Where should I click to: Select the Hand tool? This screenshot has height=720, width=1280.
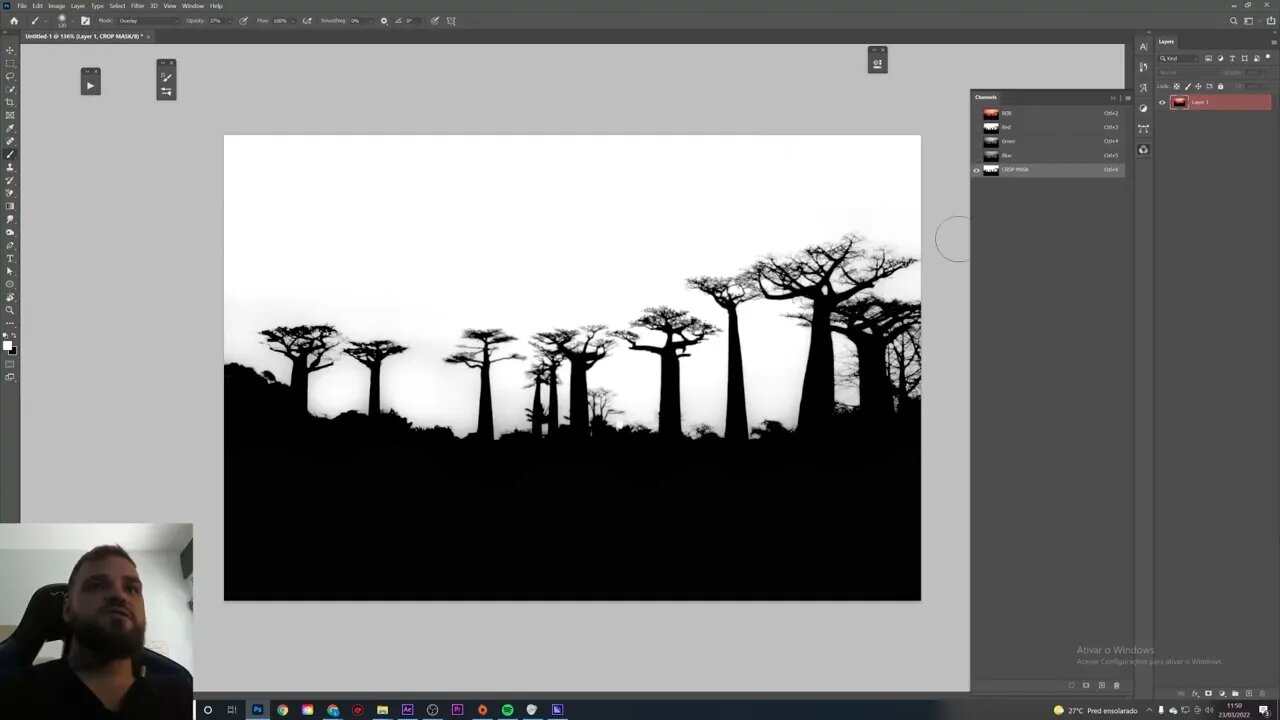tap(10, 297)
